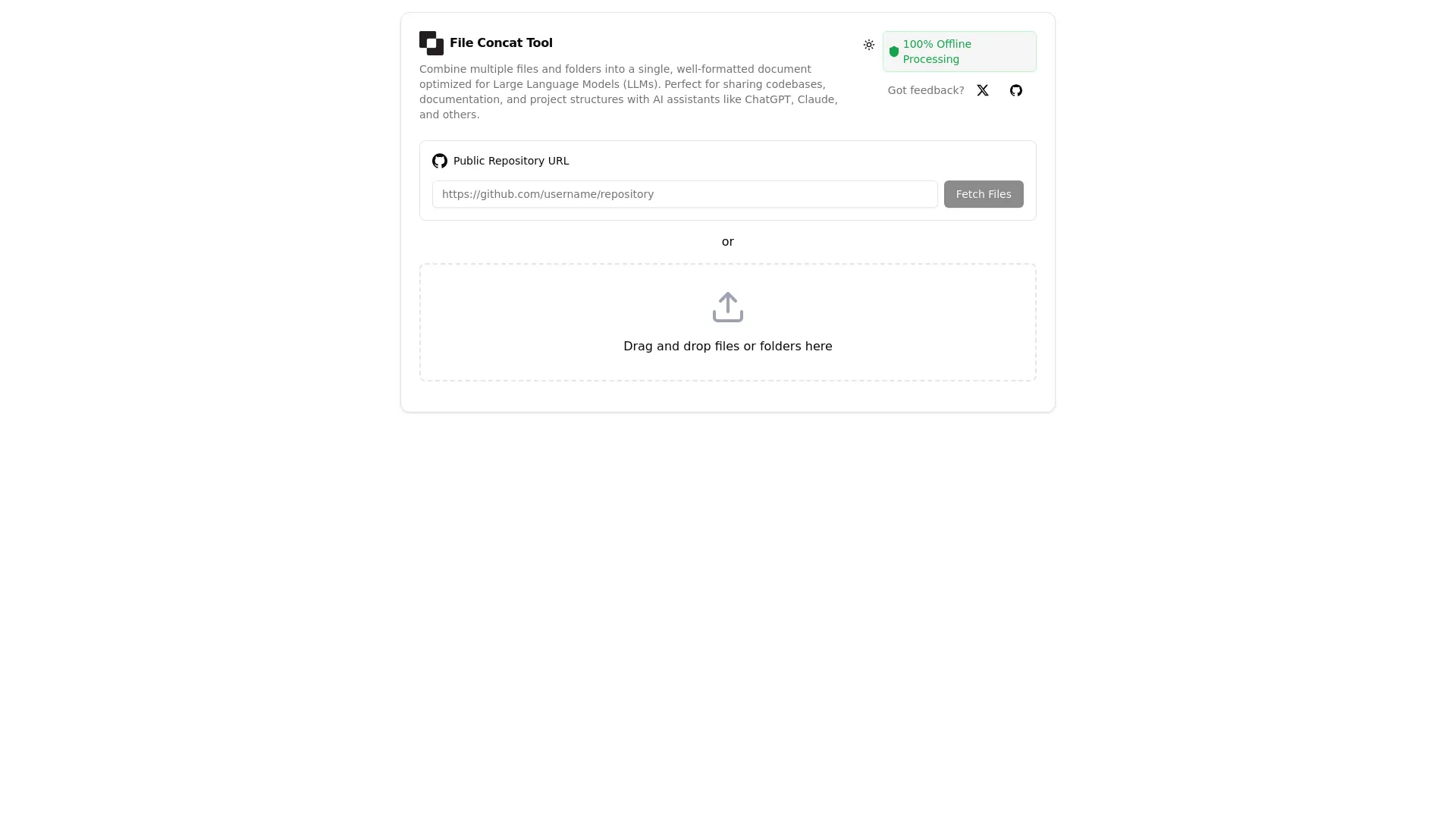Image resolution: width=1456 pixels, height=819 pixels.
Task: Click the drag and drop upload area
Action: tap(727, 322)
